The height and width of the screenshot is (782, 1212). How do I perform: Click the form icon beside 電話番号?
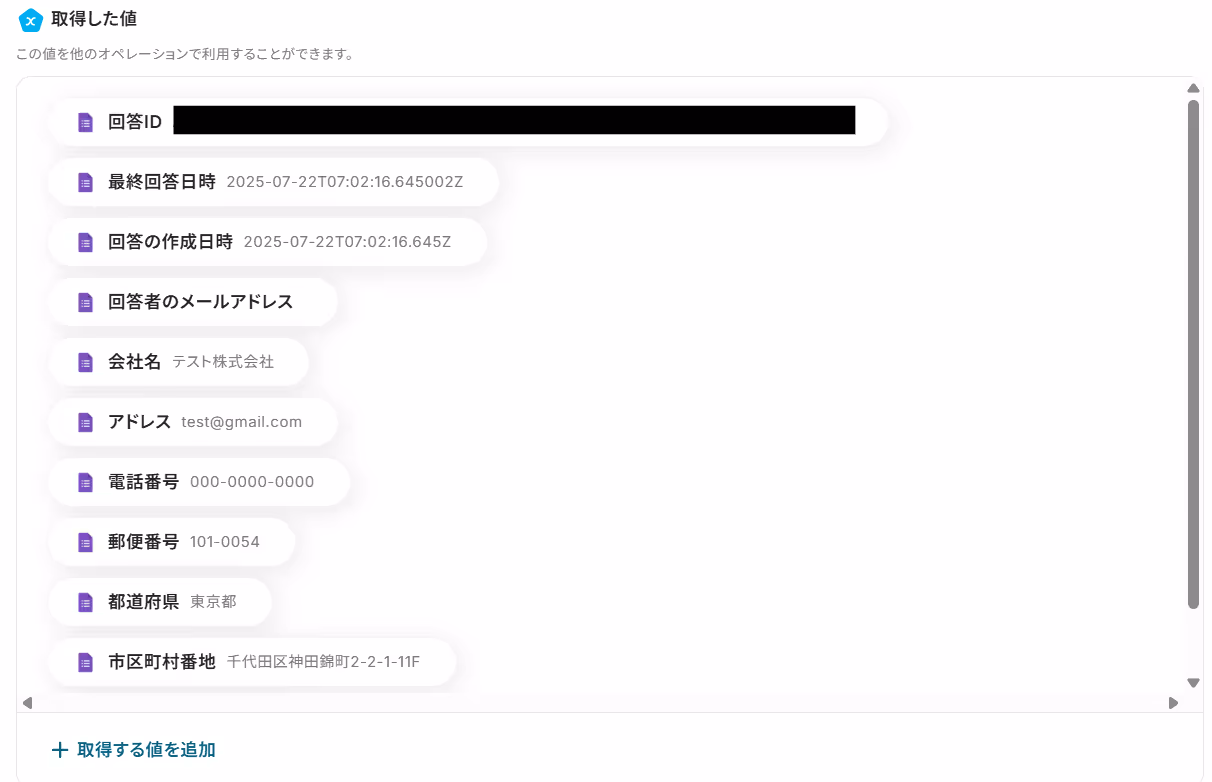(x=86, y=482)
